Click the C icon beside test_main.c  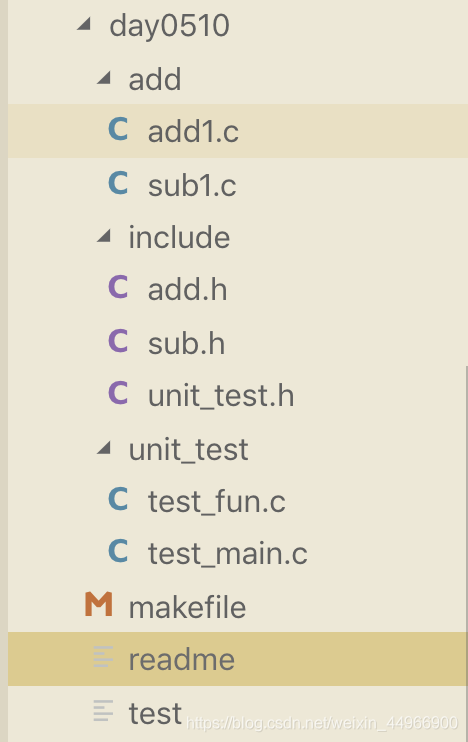point(118,551)
